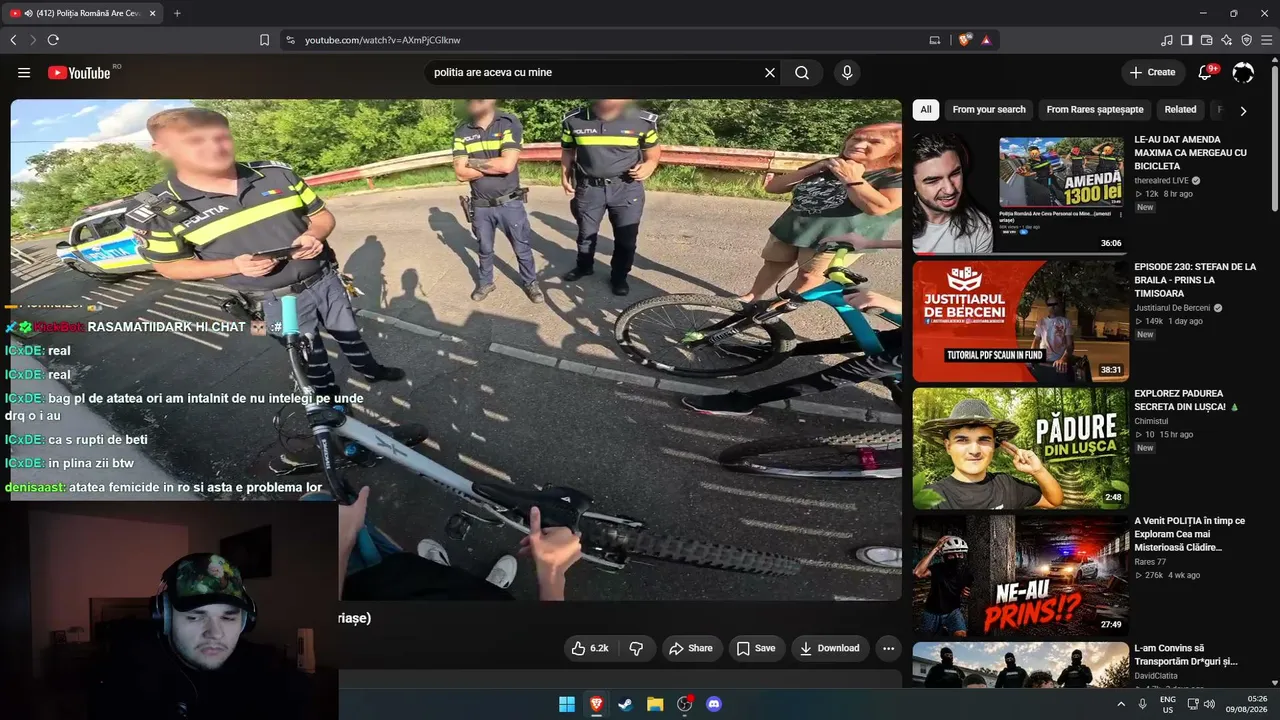Open the ENG US language switcher

(1167, 704)
